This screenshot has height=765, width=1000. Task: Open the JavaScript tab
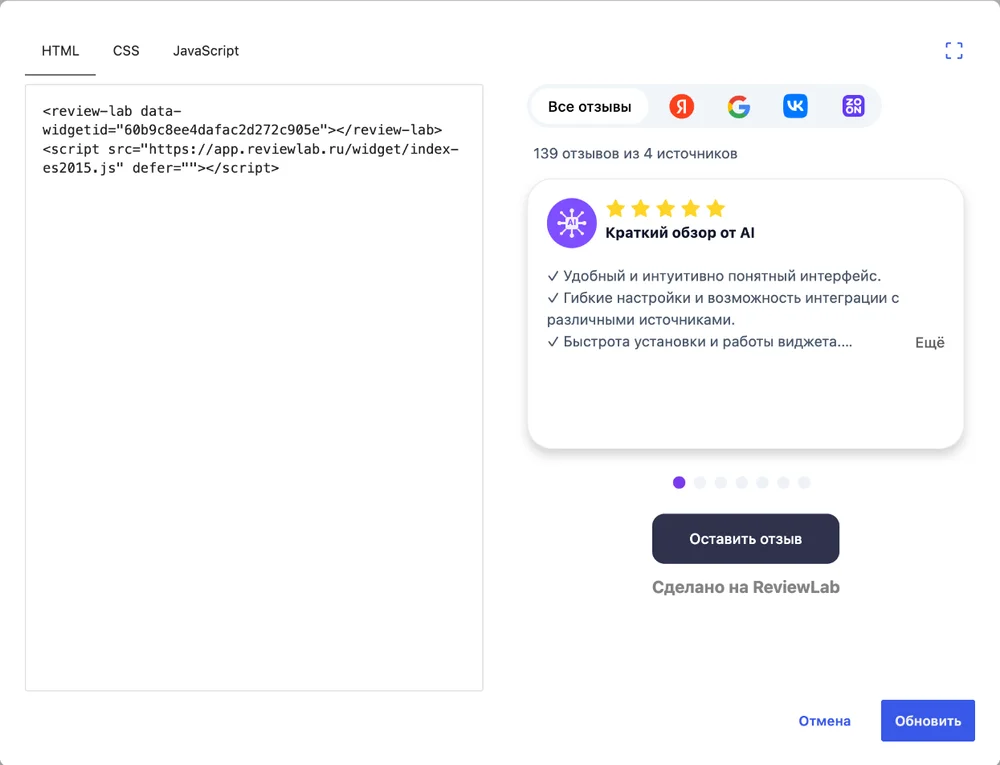coord(205,51)
